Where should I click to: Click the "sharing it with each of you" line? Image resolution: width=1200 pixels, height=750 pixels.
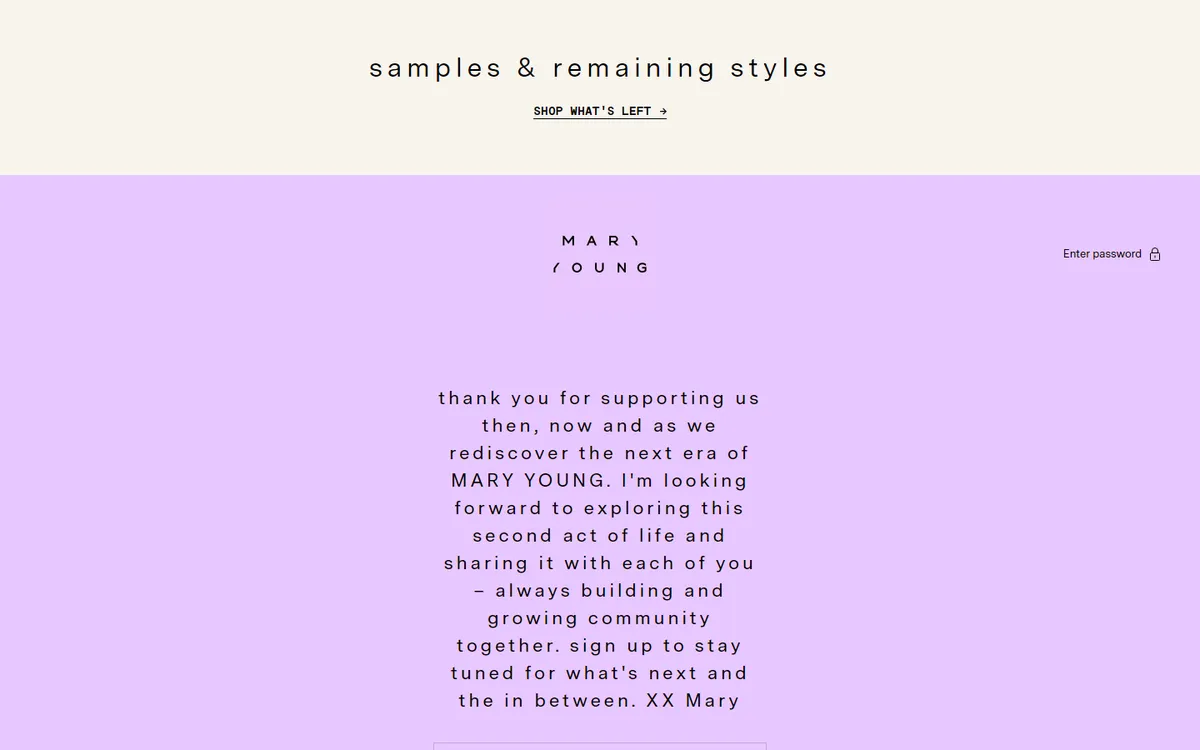(599, 563)
